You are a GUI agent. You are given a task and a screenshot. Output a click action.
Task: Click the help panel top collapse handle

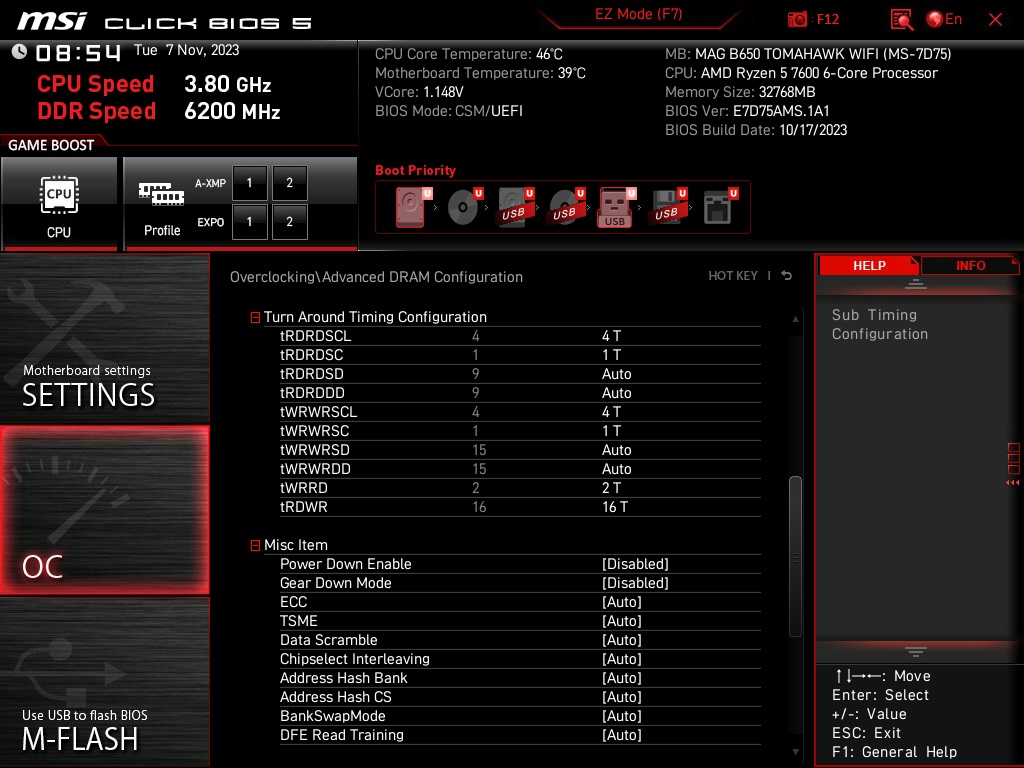click(916, 284)
